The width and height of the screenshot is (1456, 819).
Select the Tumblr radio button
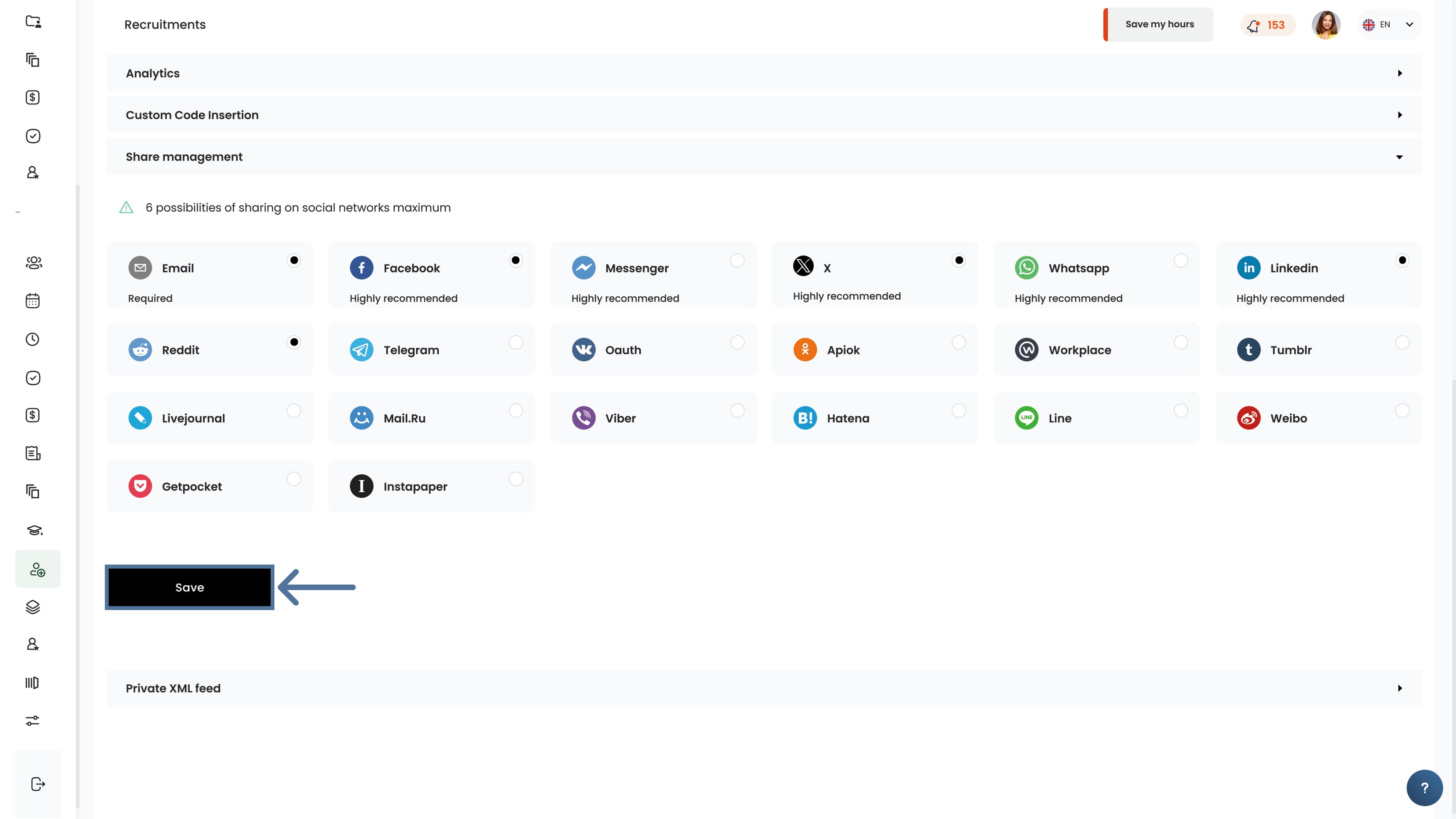pos(1402,343)
